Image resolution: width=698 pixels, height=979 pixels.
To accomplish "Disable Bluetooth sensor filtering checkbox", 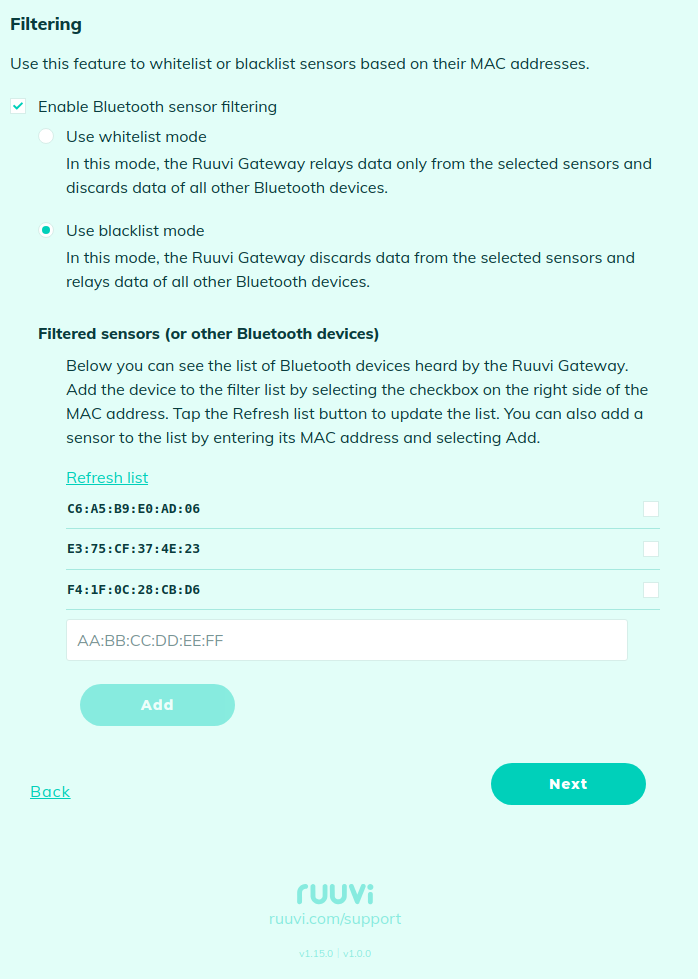I will [x=18, y=106].
